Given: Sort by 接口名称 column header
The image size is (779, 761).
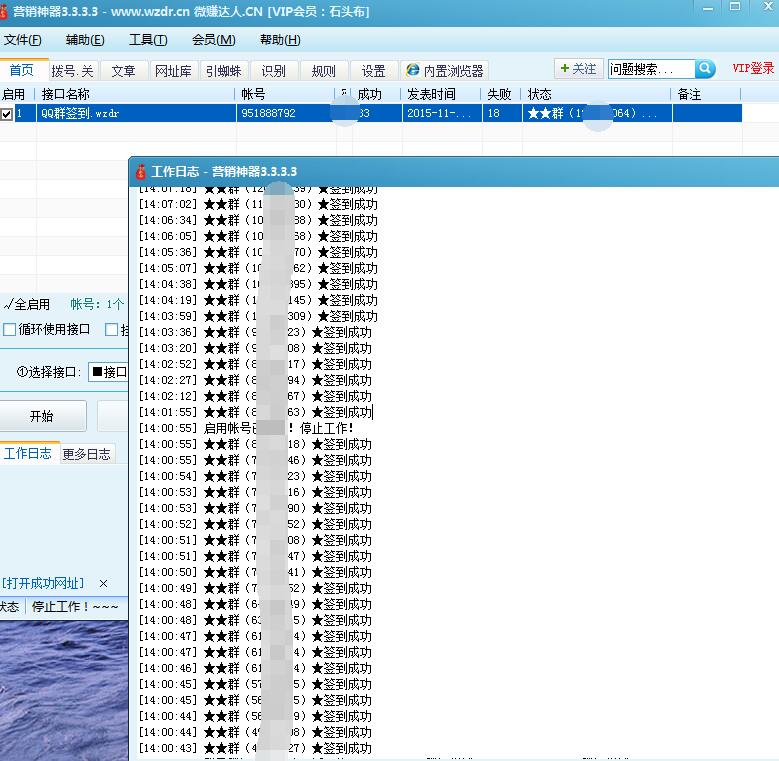Looking at the screenshot, I should click(136, 94).
